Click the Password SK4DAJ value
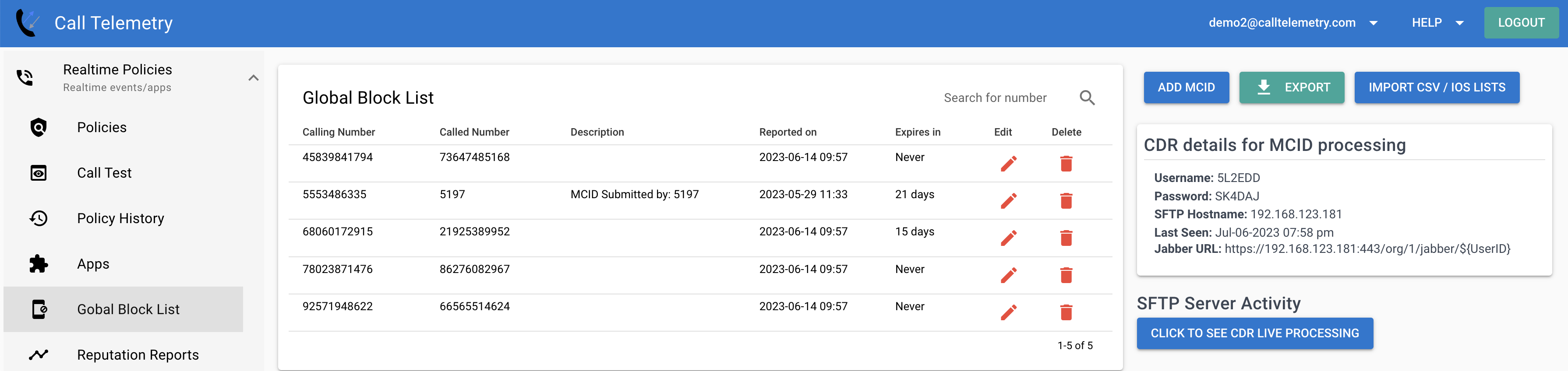 1237,196
